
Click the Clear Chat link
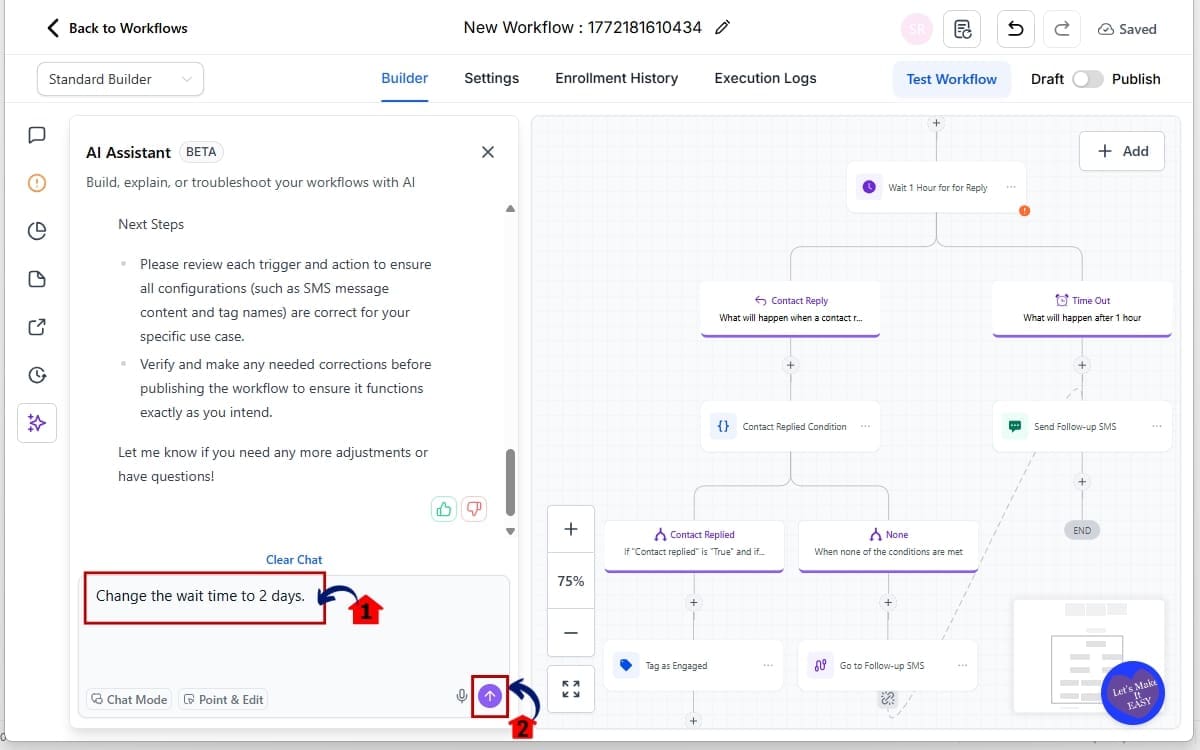click(x=293, y=559)
